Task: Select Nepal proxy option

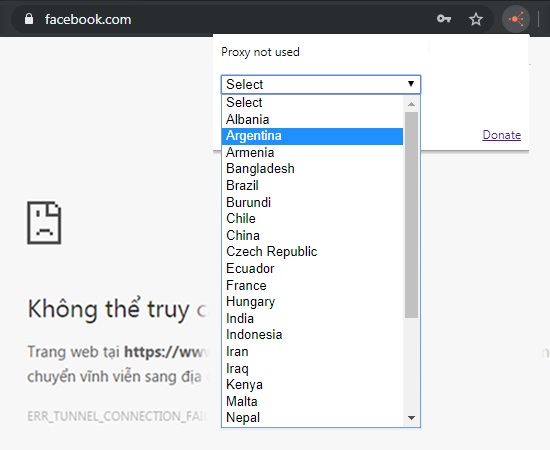Action: pyautogui.click(x=312, y=418)
